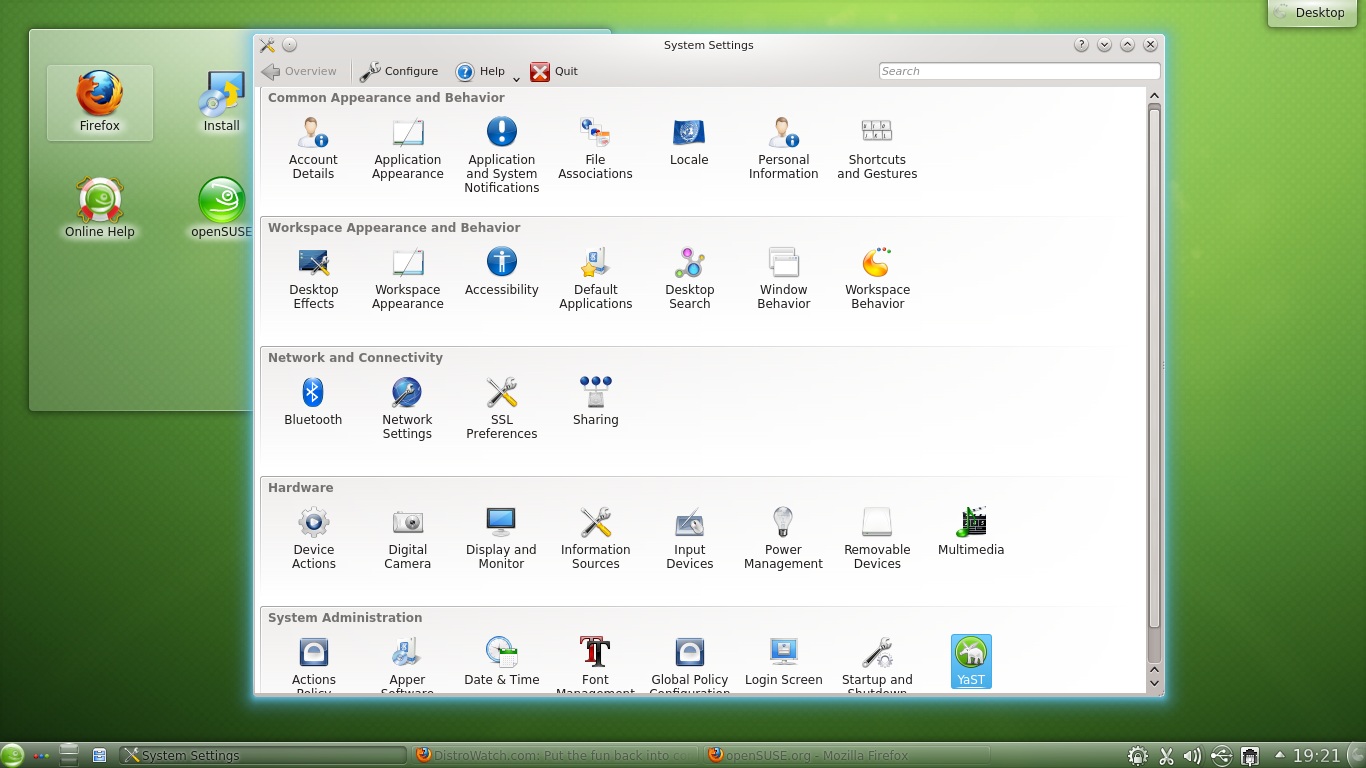1366x768 pixels.
Task: Open Display and Monitor settings
Action: [x=501, y=538]
